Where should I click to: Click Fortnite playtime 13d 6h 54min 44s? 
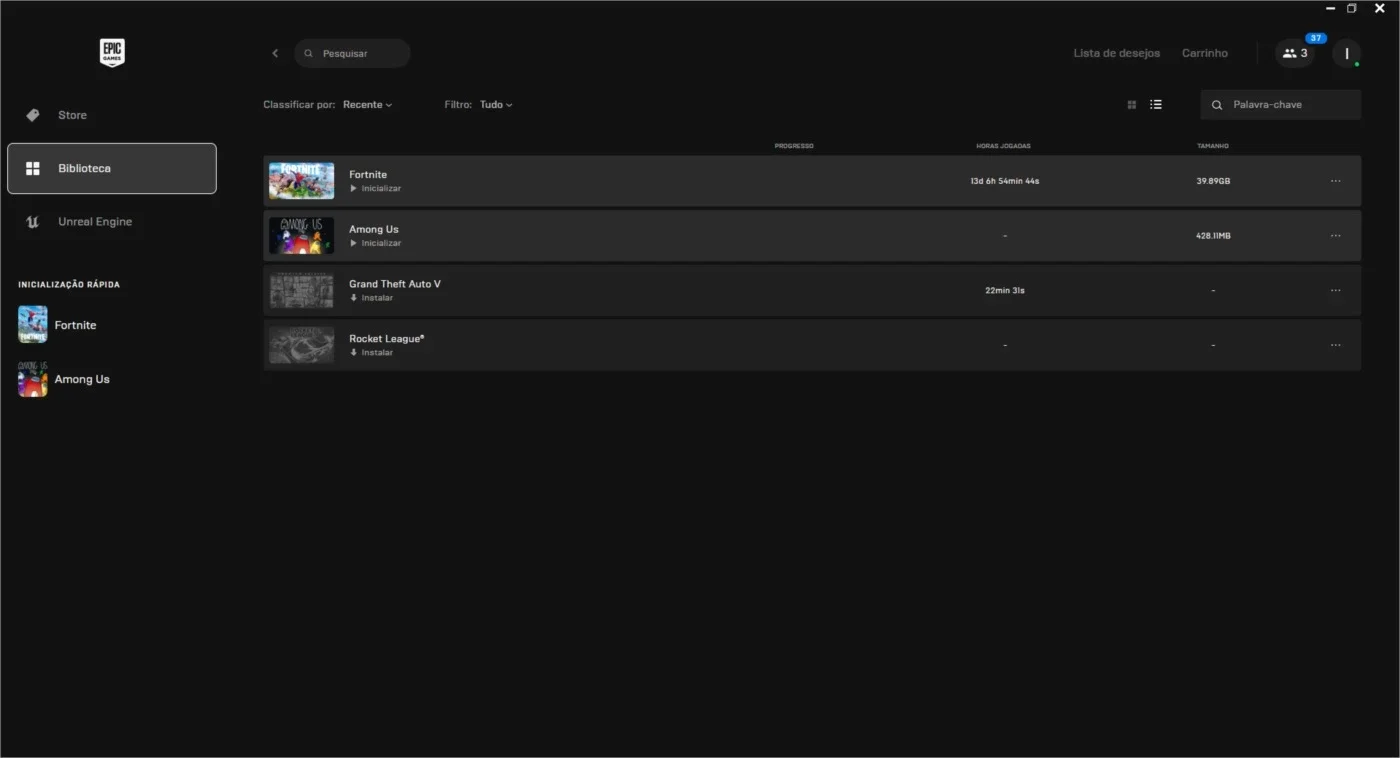point(1005,181)
